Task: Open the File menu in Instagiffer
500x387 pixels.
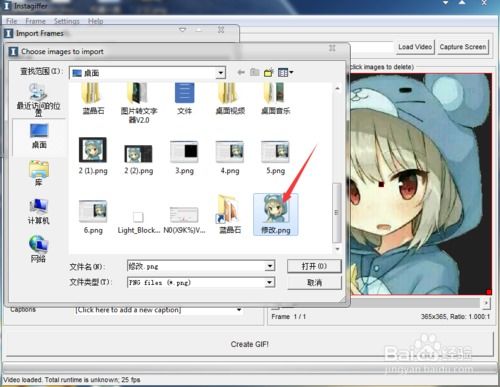Action: [x=11, y=21]
